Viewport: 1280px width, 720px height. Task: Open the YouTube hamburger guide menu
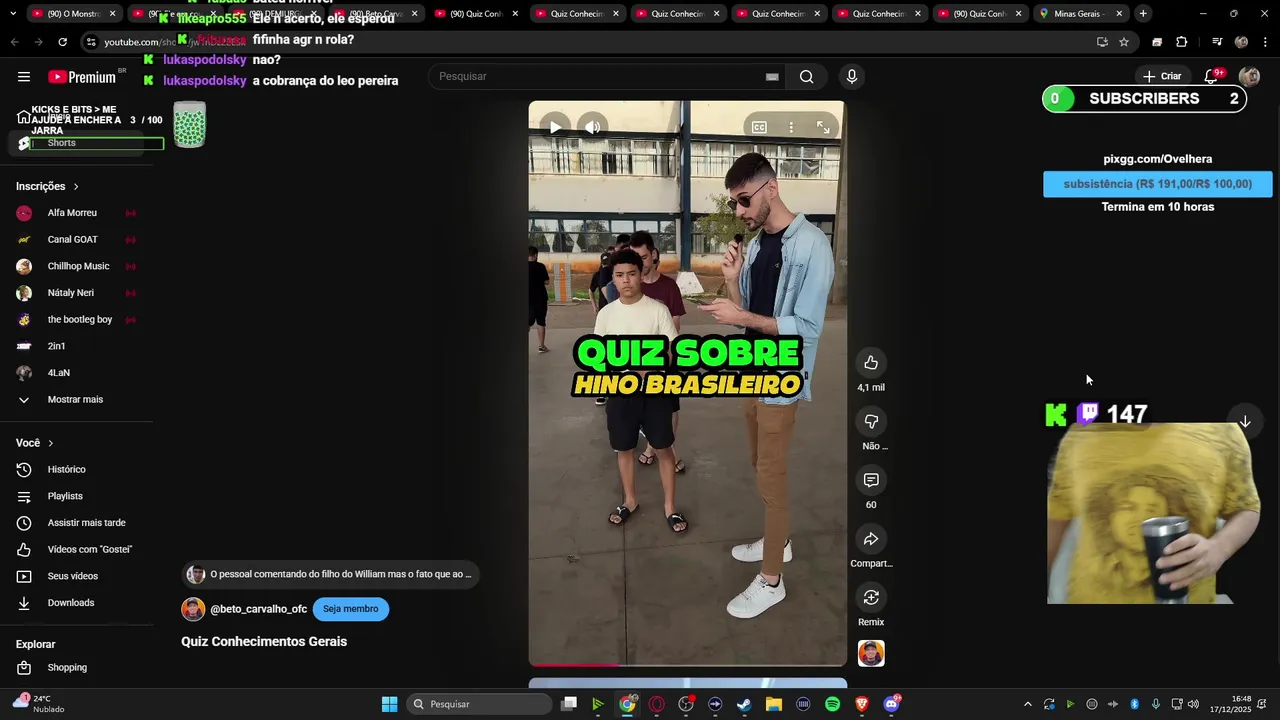[x=24, y=77]
